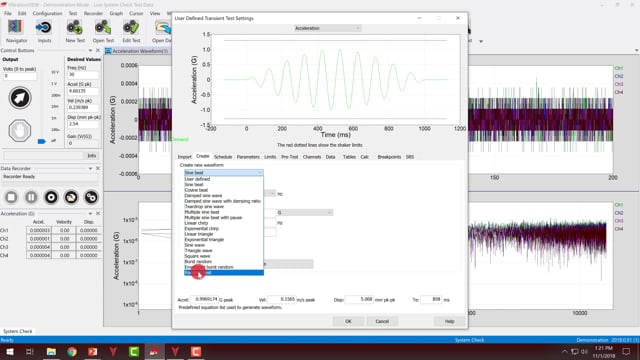Open the Inputs toolbar icon

click(44, 31)
